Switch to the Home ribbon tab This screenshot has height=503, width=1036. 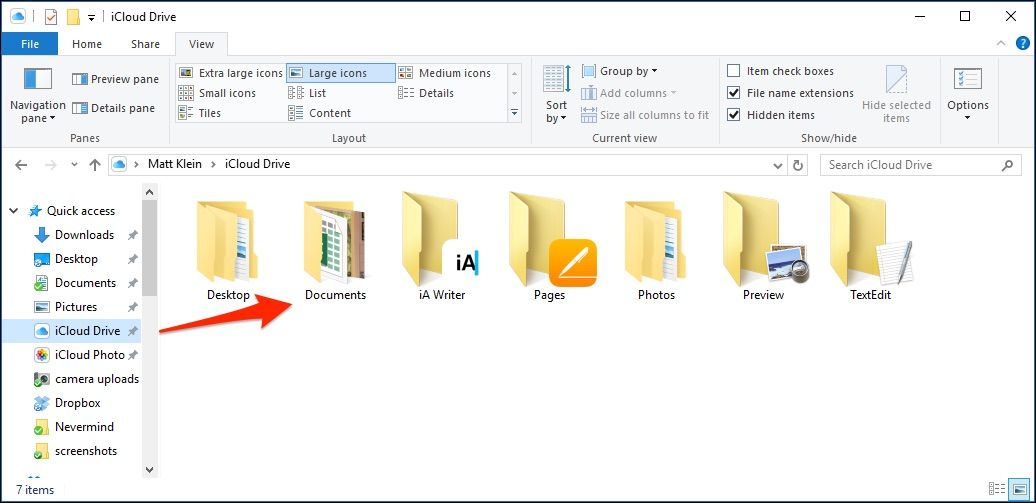[x=87, y=44]
